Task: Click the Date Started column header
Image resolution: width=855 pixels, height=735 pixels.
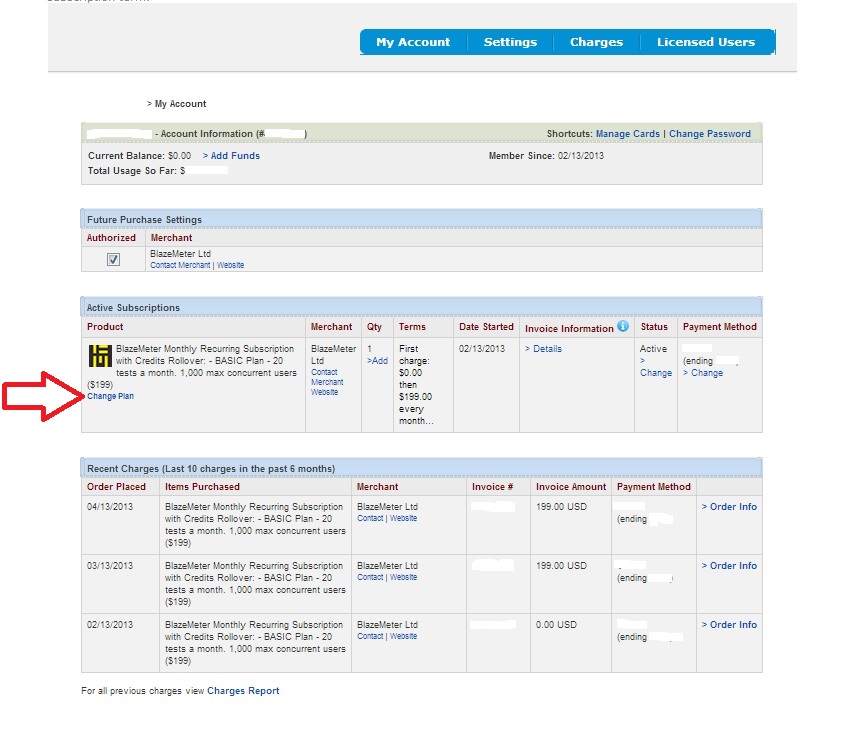Action: coord(486,327)
